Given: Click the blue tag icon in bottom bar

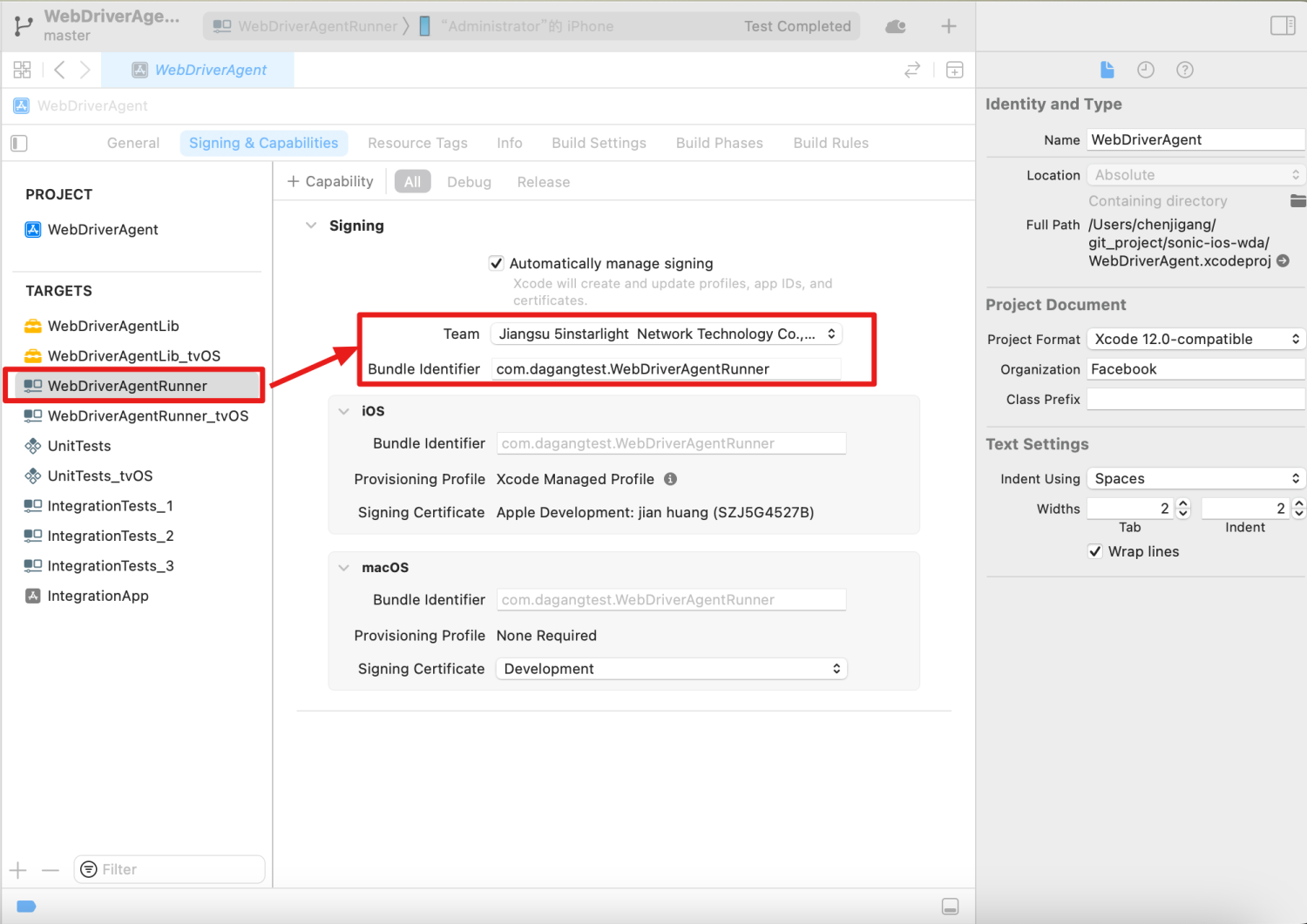Looking at the screenshot, I should [x=26, y=907].
